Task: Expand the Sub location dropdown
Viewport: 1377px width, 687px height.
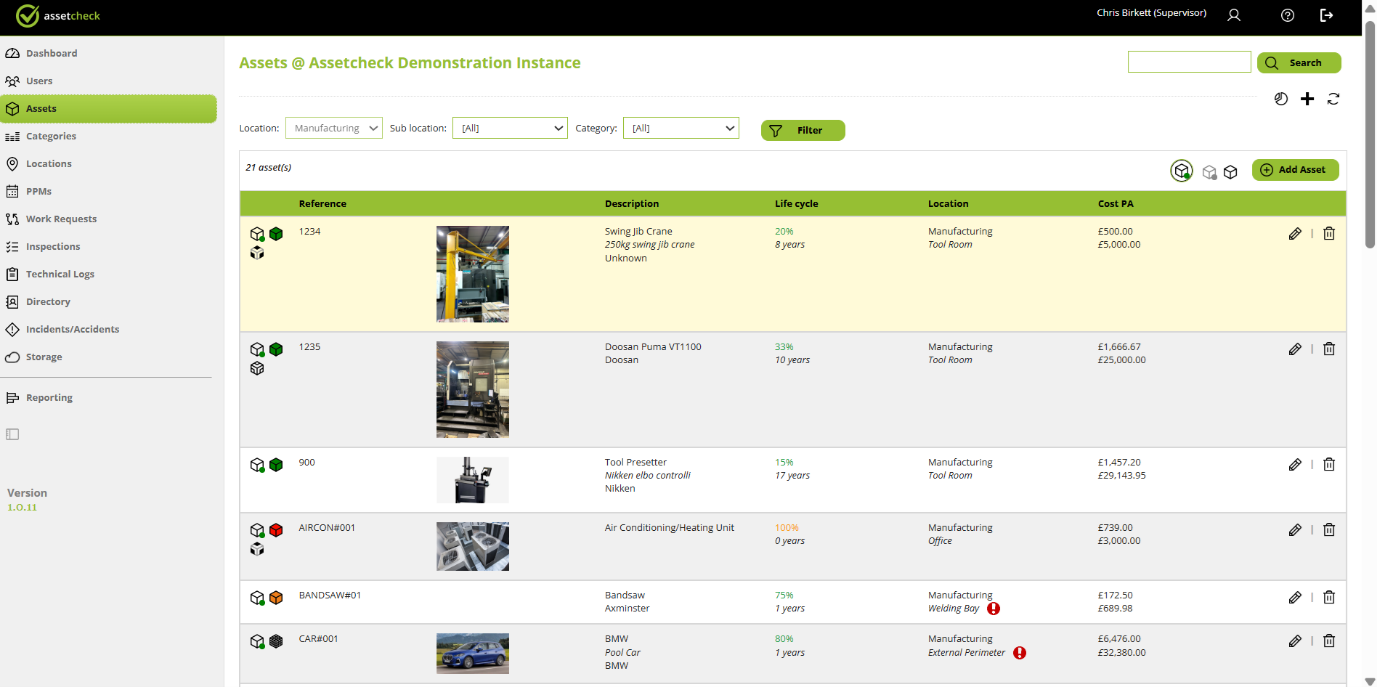Action: click(509, 128)
